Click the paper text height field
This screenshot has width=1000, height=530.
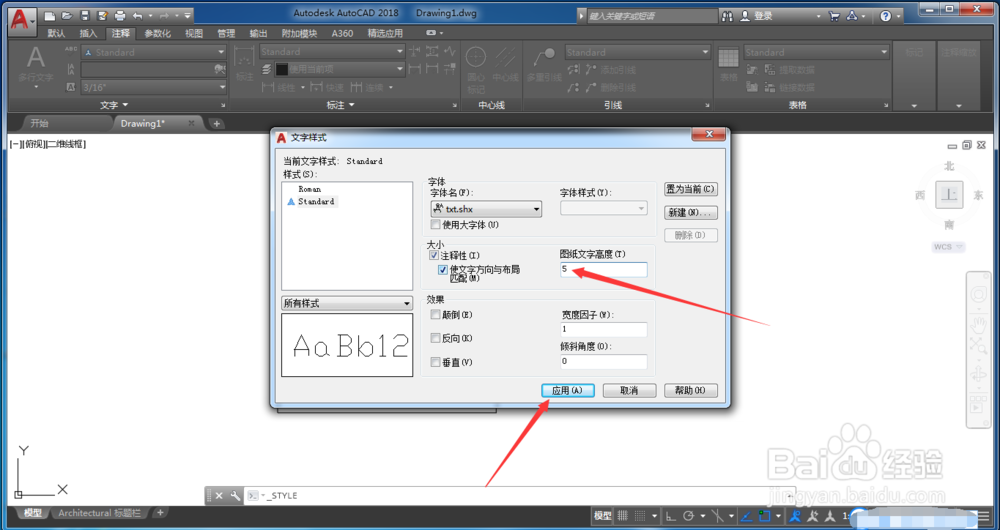tap(603, 269)
